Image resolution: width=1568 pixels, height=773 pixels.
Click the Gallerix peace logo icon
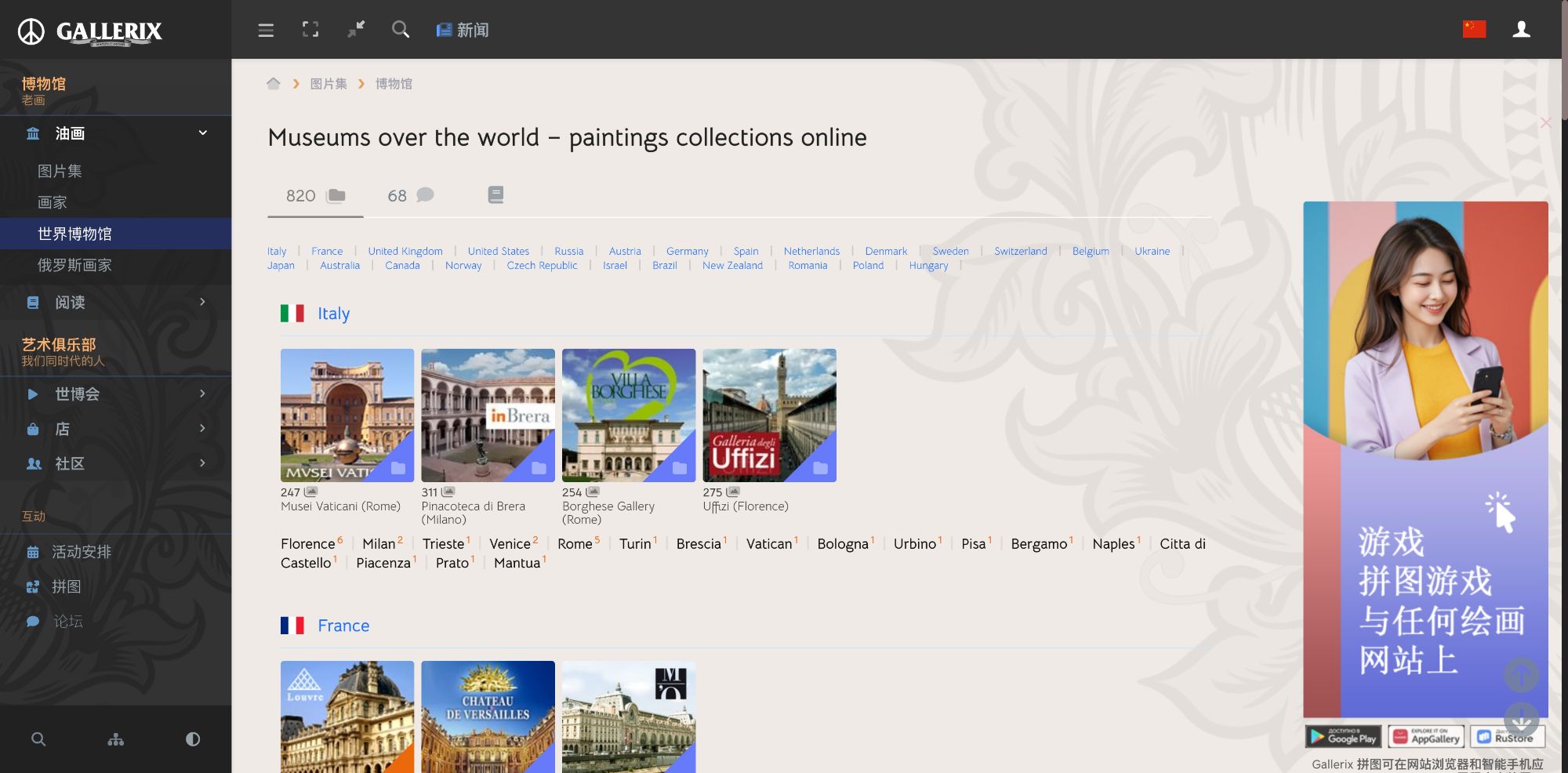click(x=31, y=31)
